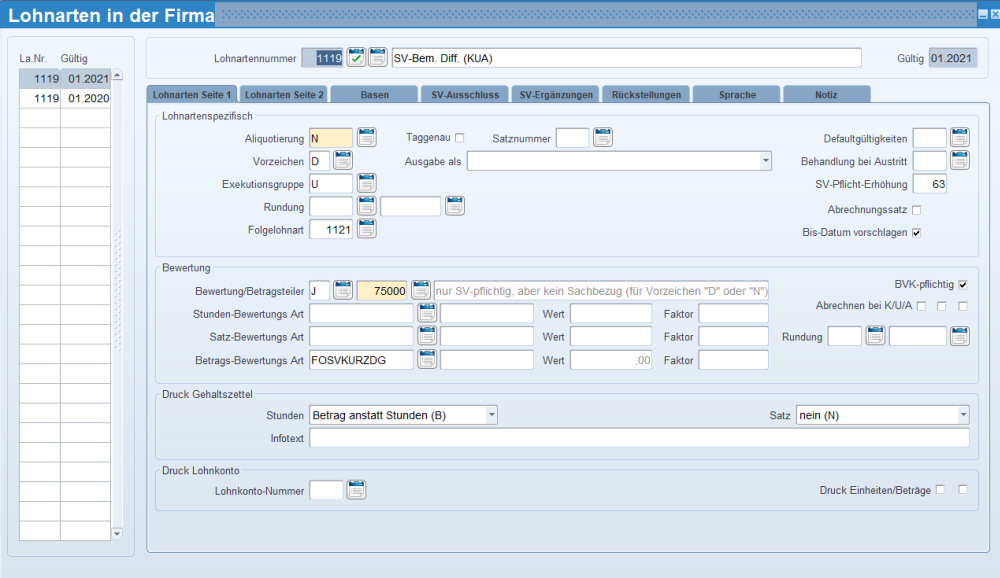
Task: Click the Infotext input field
Action: coord(639,438)
